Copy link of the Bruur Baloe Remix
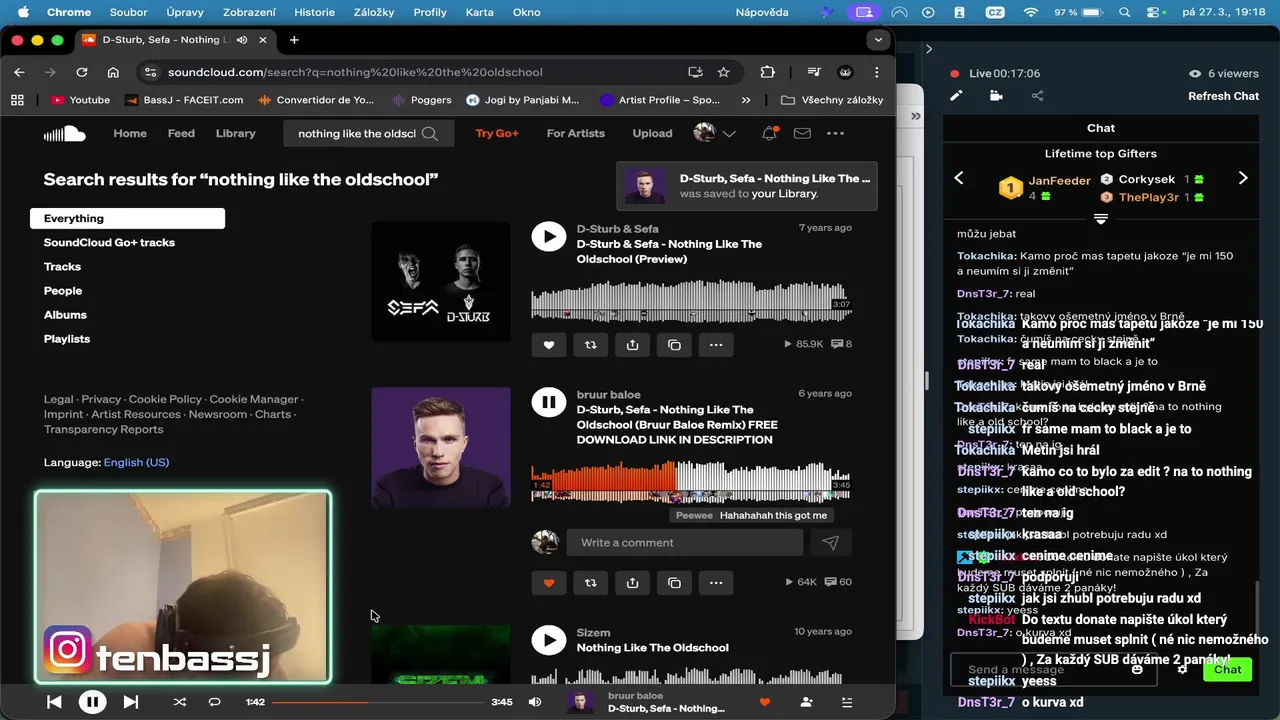Screen dimensions: 1280x720 coord(674,582)
